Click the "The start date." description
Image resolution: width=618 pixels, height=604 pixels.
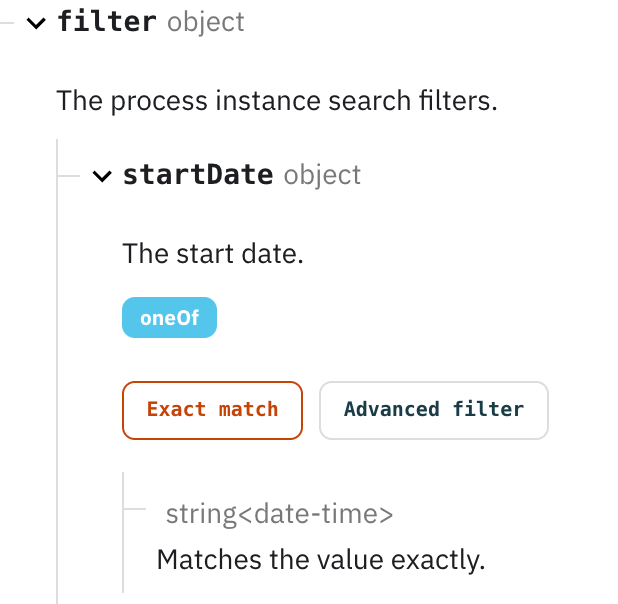pos(212,253)
